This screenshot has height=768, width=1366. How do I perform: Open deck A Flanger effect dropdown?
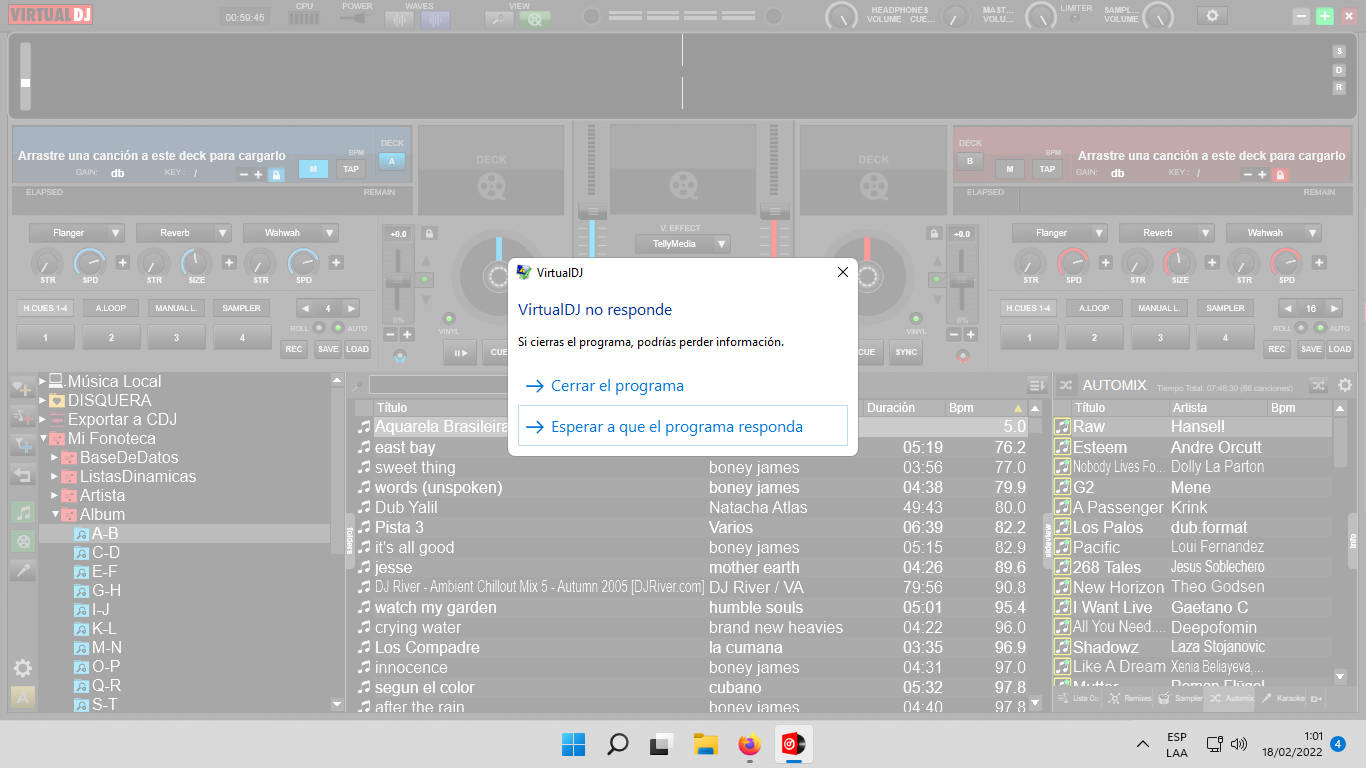pos(77,233)
